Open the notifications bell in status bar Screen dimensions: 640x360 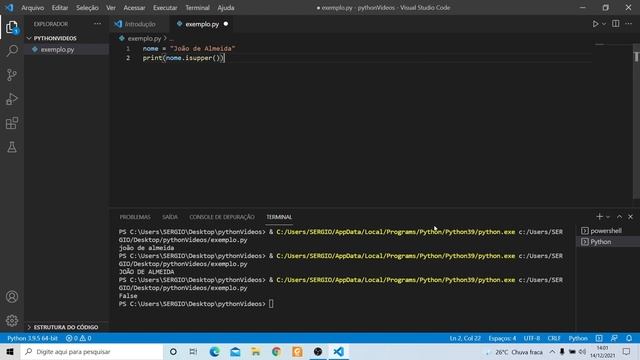pos(629,338)
